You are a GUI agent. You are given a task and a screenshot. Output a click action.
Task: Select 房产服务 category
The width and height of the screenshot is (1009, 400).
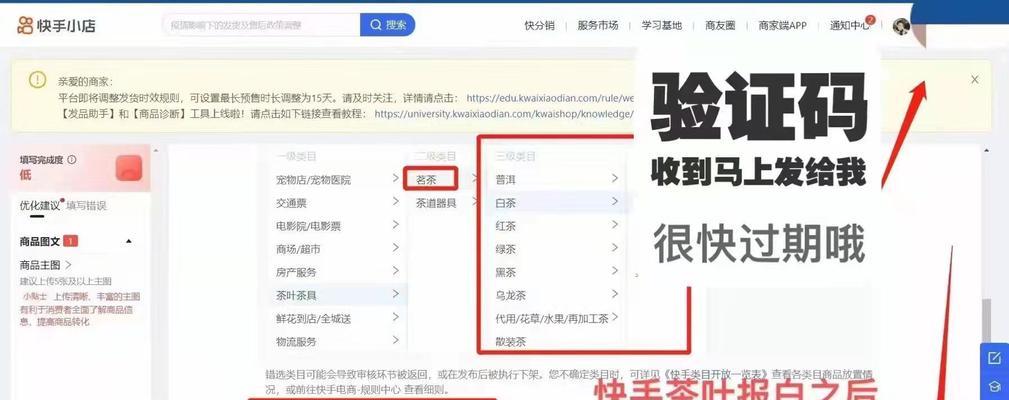[296, 273]
